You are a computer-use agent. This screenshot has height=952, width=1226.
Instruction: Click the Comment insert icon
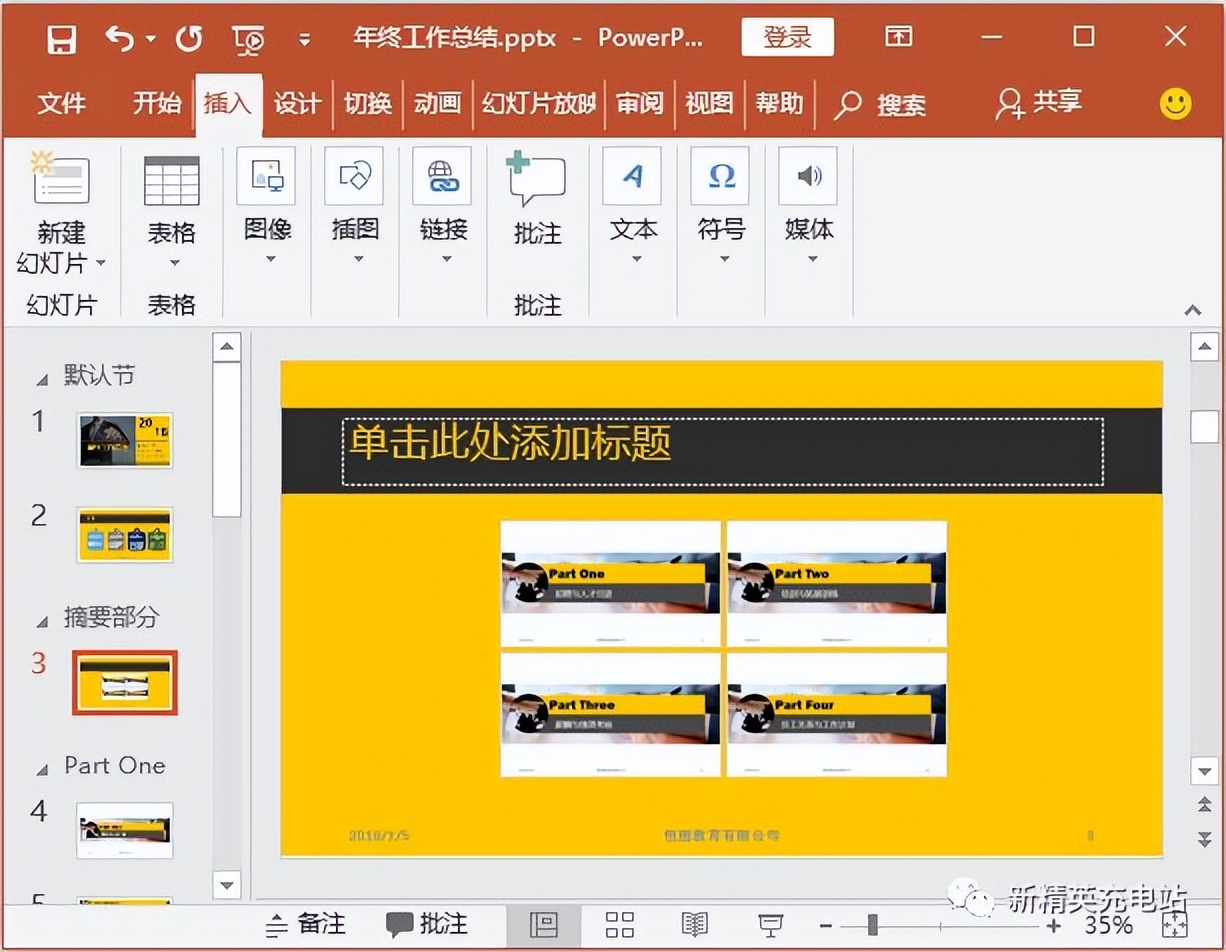(537, 178)
